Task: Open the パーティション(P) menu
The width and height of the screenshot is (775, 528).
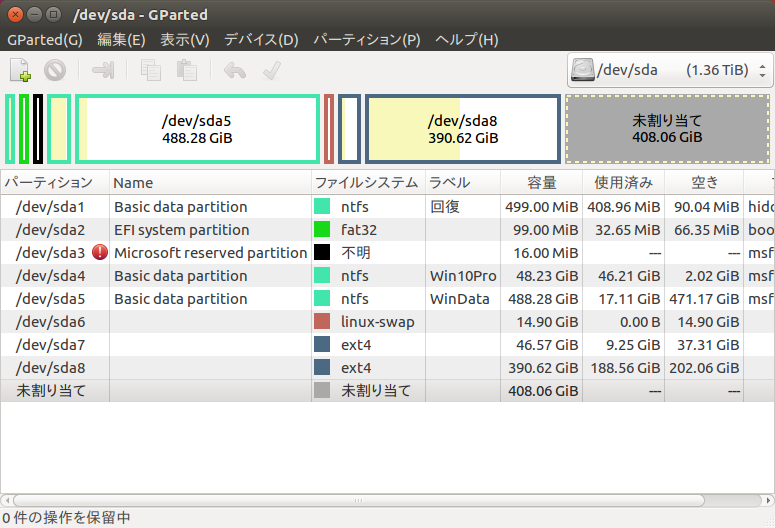Action: 367,40
